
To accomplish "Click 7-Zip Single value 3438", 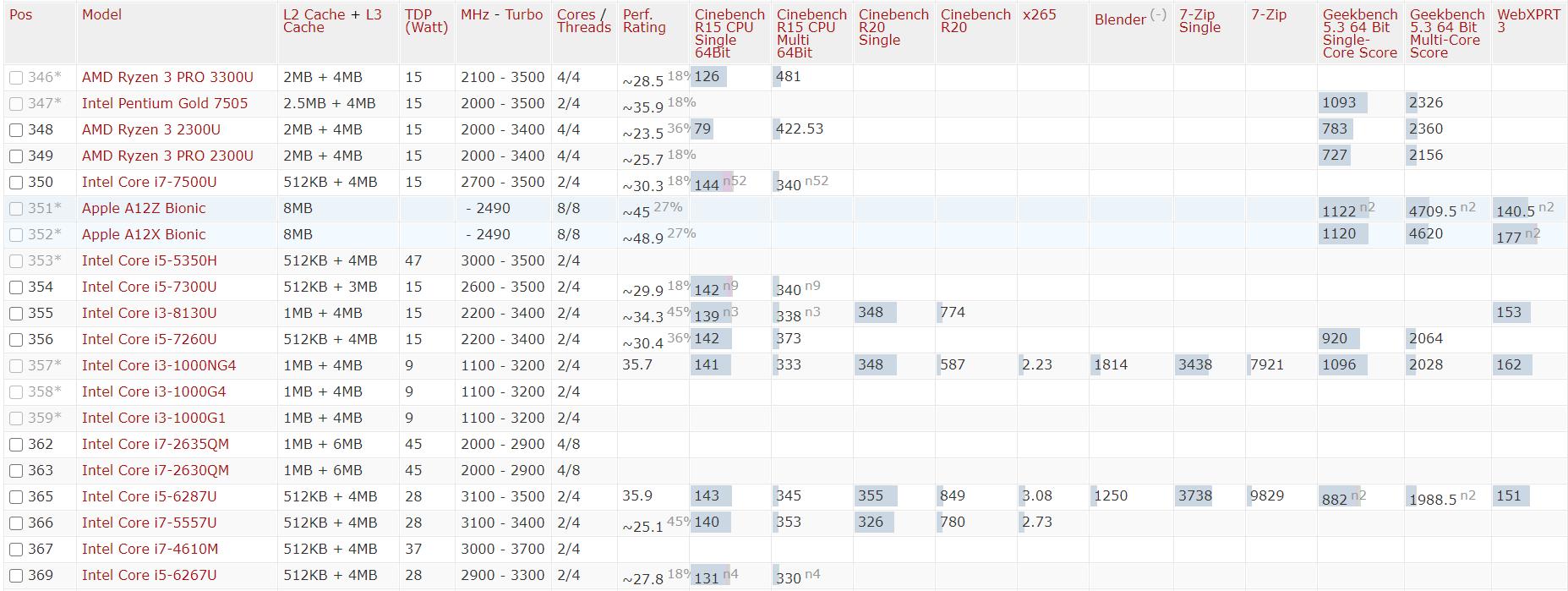I will (1195, 365).
